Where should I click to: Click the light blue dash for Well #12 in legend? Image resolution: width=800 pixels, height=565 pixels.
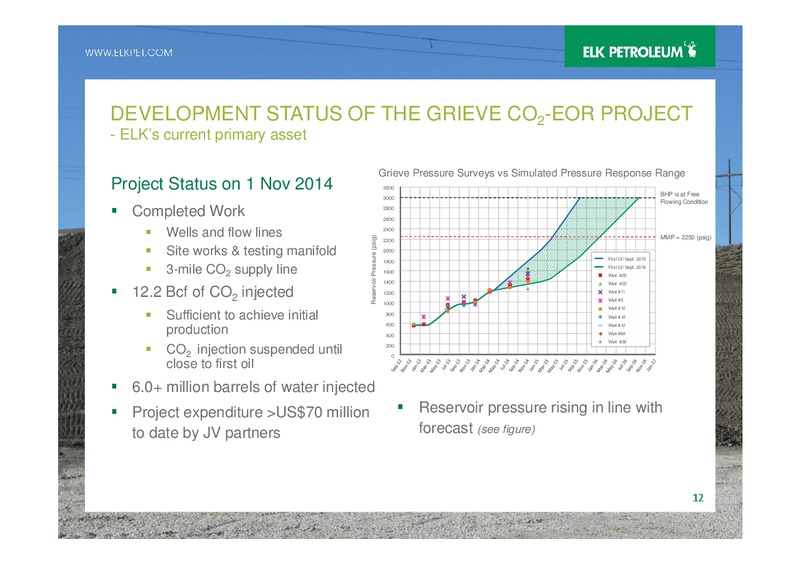[600, 325]
